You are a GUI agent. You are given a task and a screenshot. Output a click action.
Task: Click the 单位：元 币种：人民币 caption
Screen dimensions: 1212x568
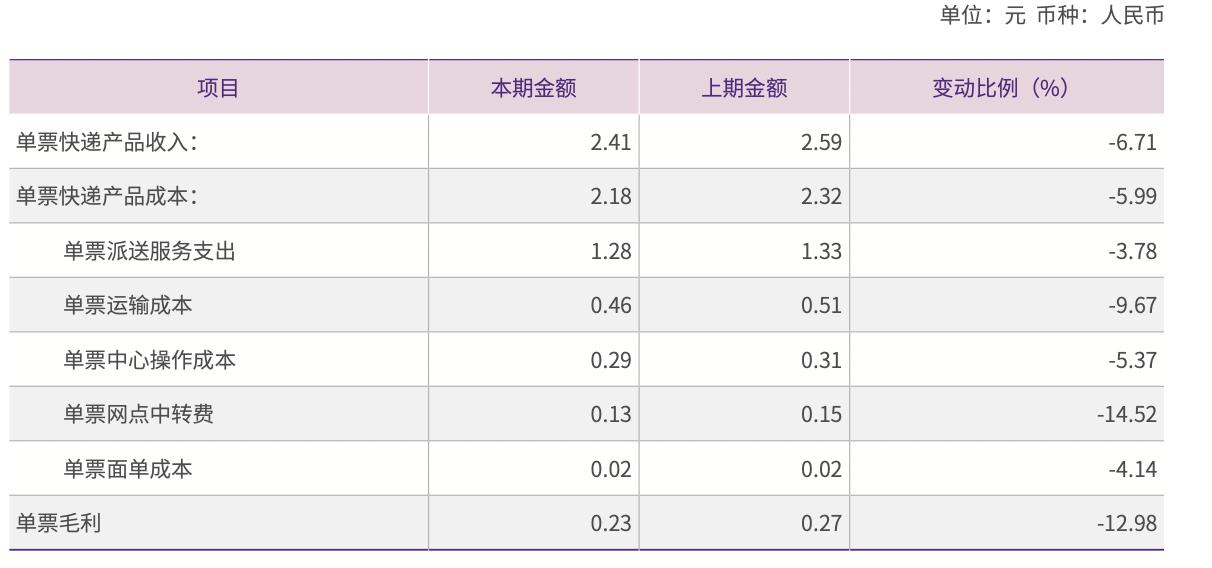[x=1051, y=16]
